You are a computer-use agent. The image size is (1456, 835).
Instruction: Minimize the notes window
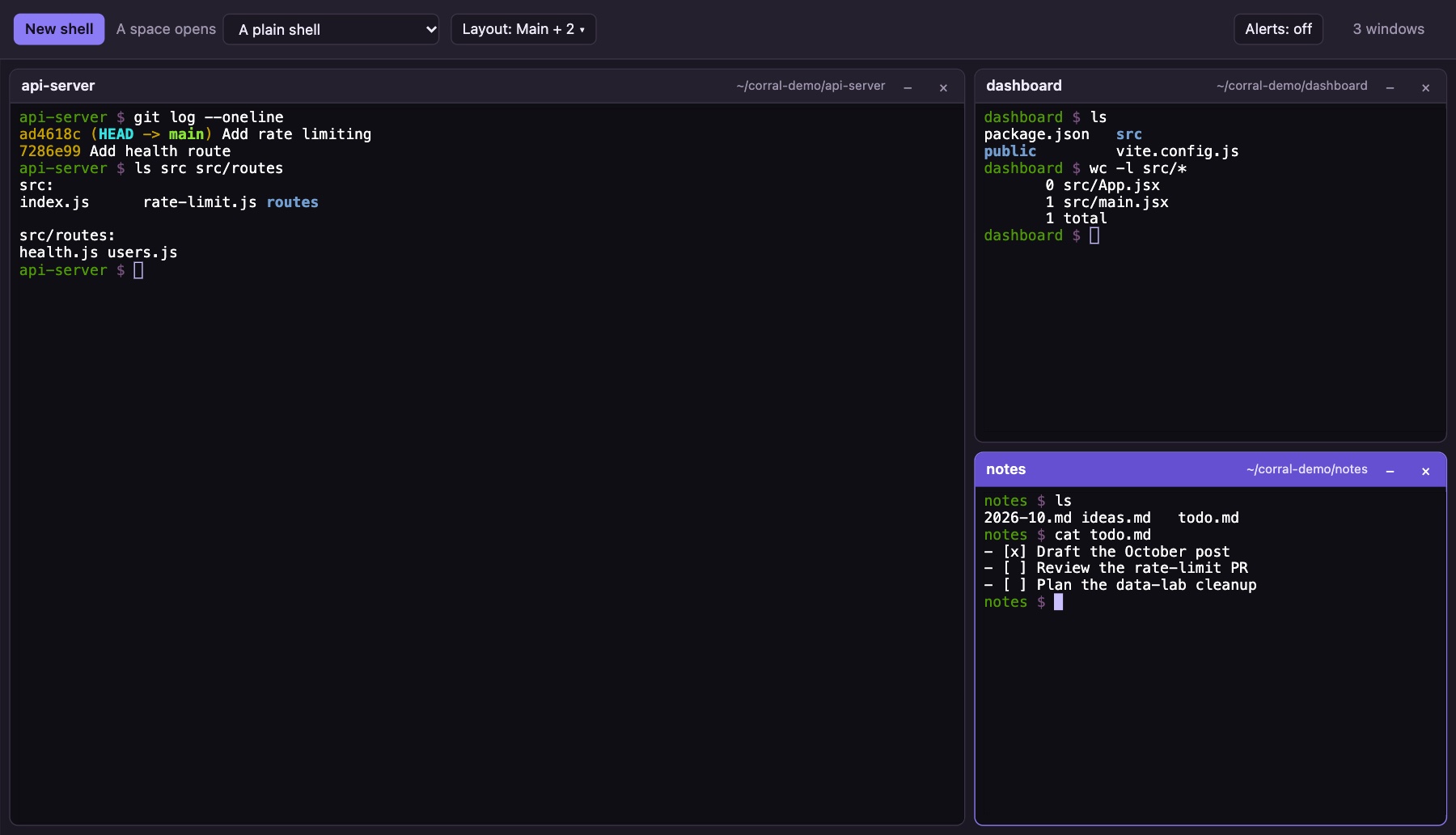tap(1390, 471)
